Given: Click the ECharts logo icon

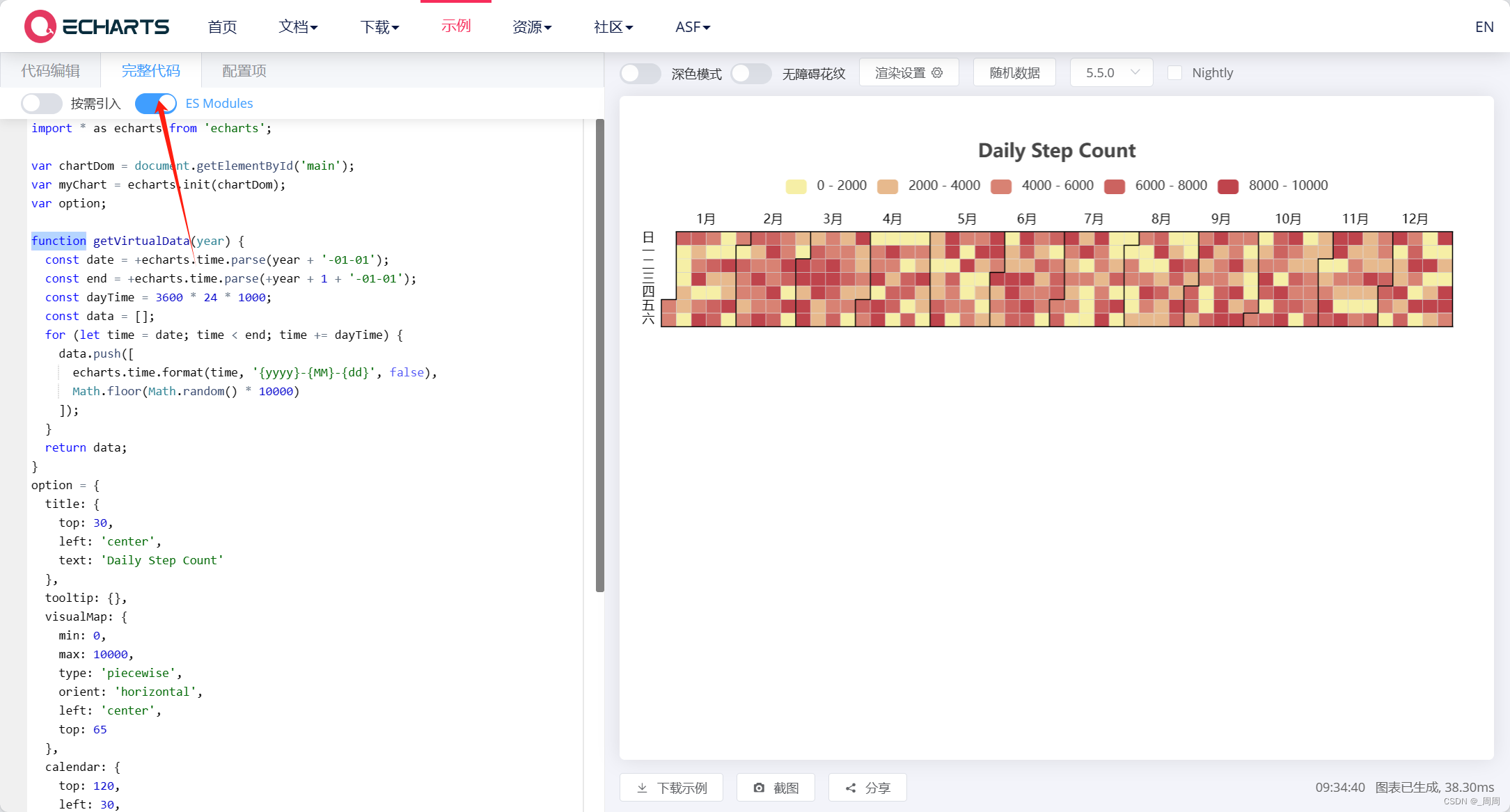Looking at the screenshot, I should coord(40,26).
